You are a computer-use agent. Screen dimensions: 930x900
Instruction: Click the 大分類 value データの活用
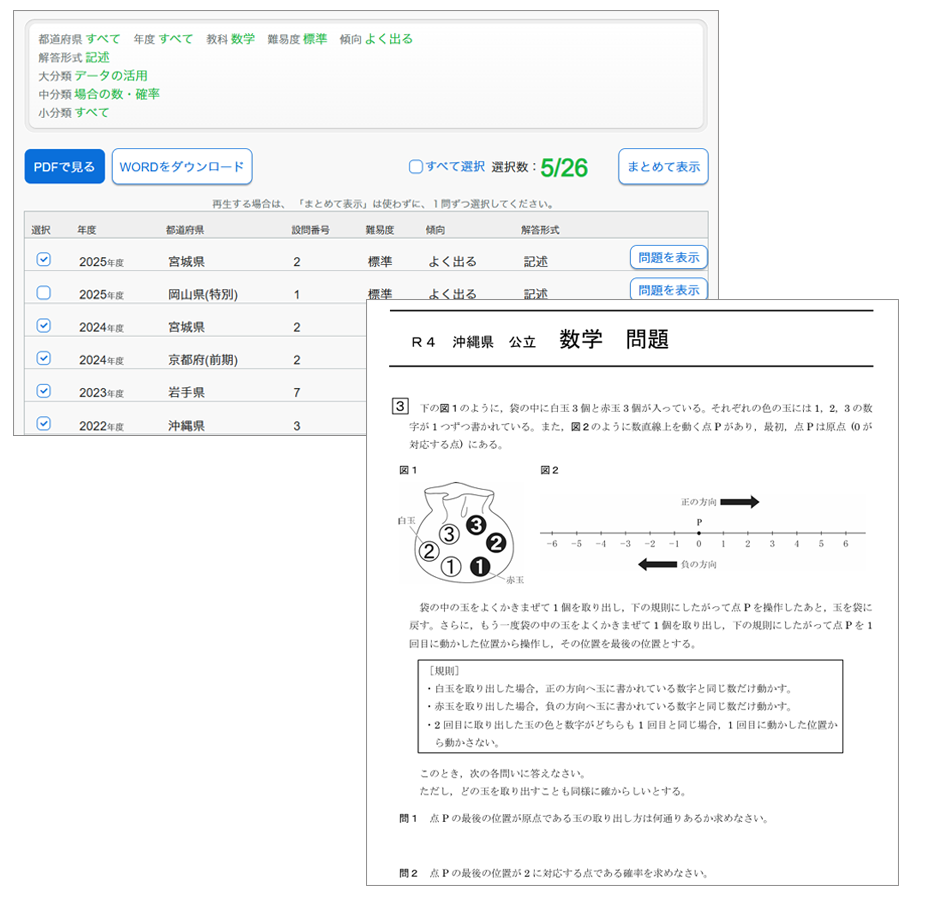tap(111, 76)
